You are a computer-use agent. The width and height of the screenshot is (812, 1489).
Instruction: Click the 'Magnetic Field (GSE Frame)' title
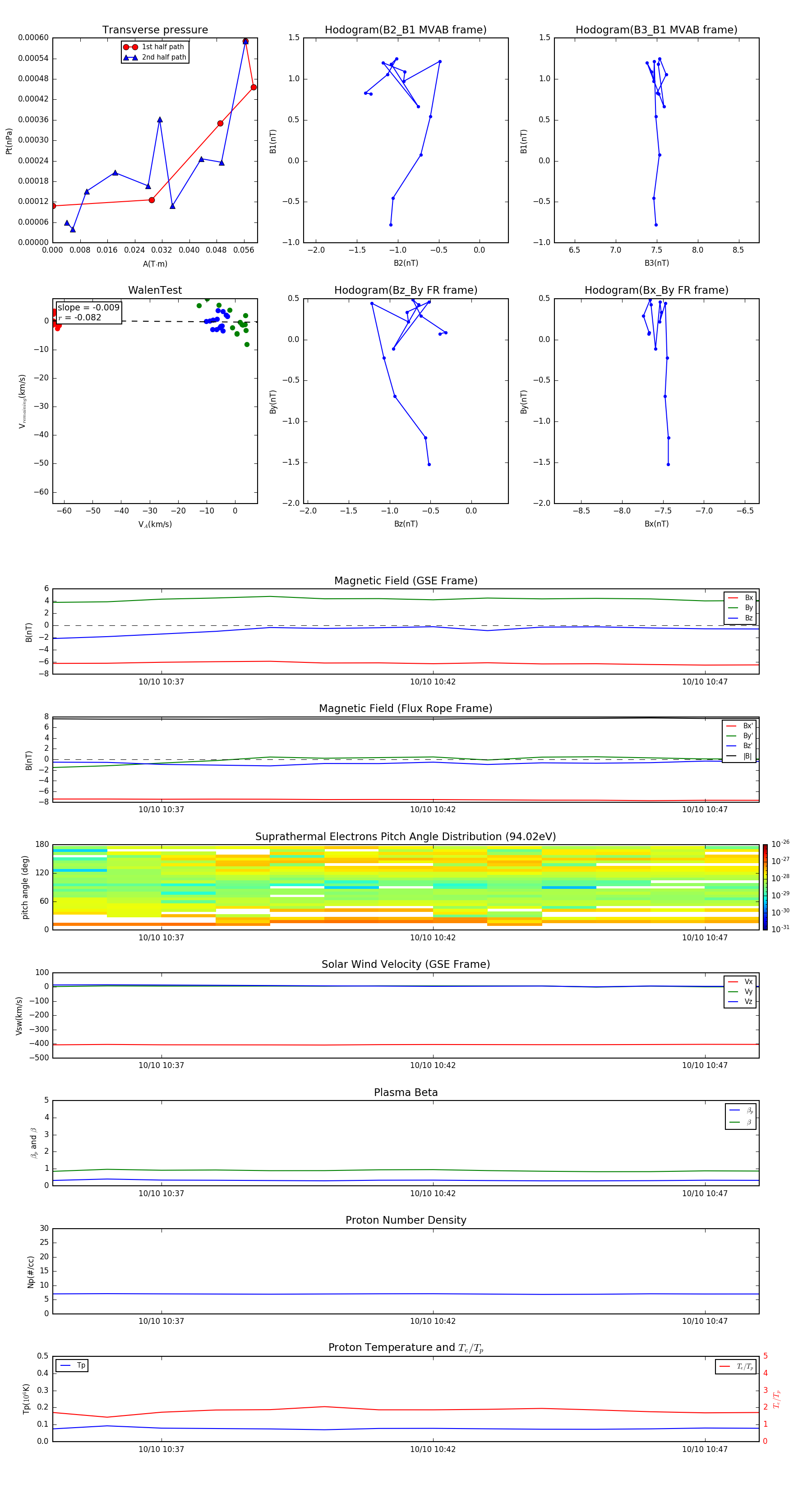[406, 581]
